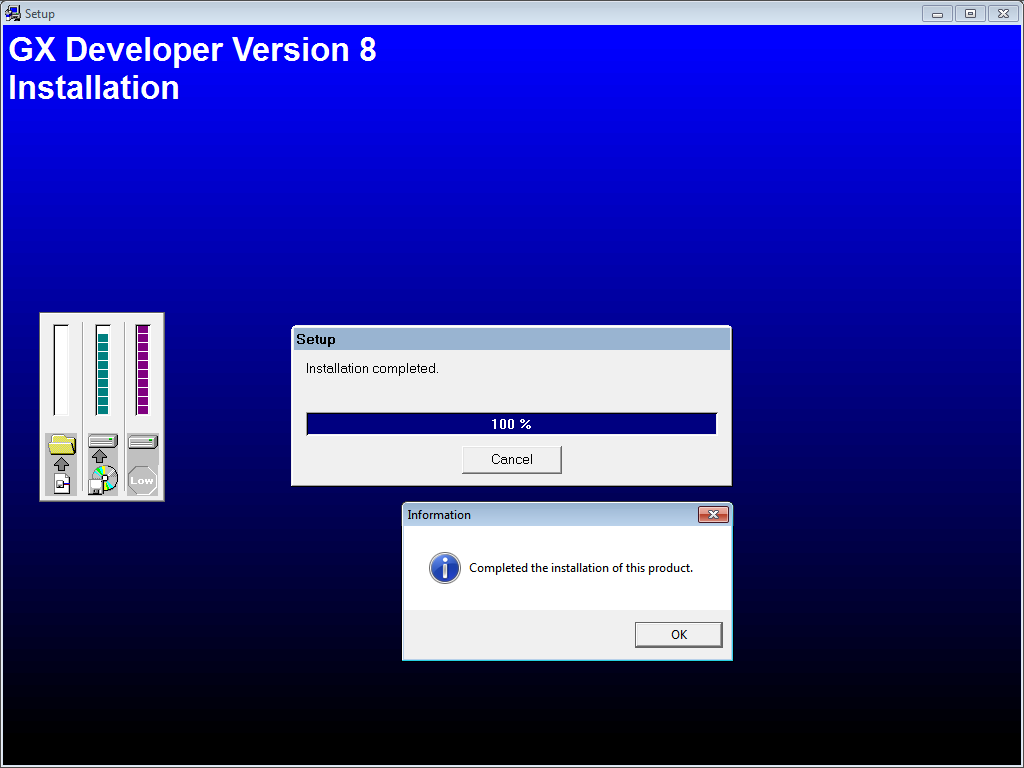Image resolution: width=1024 pixels, height=768 pixels.
Task: Close the main Setup window
Action: point(1004,14)
